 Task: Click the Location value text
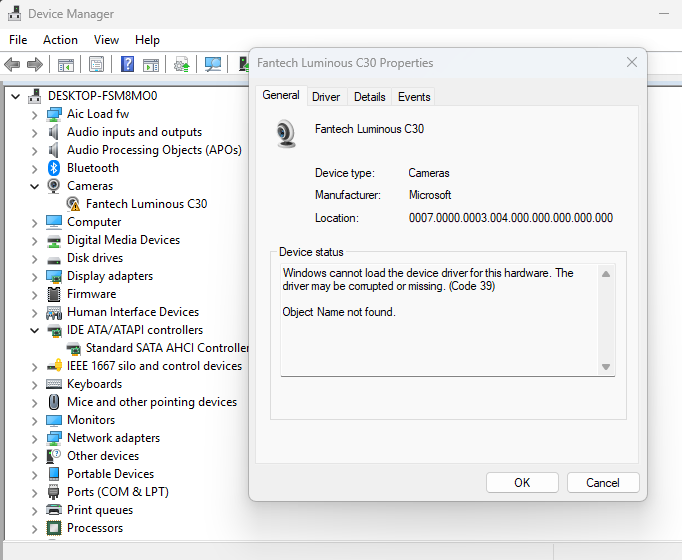511,218
